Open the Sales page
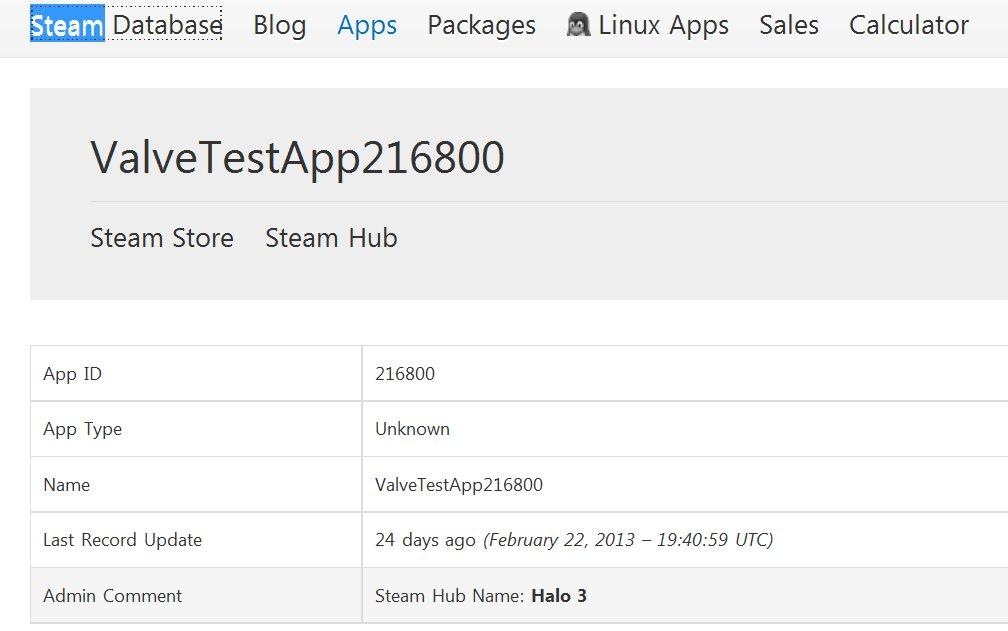This screenshot has width=1008, height=631. pyautogui.click(x=789, y=25)
